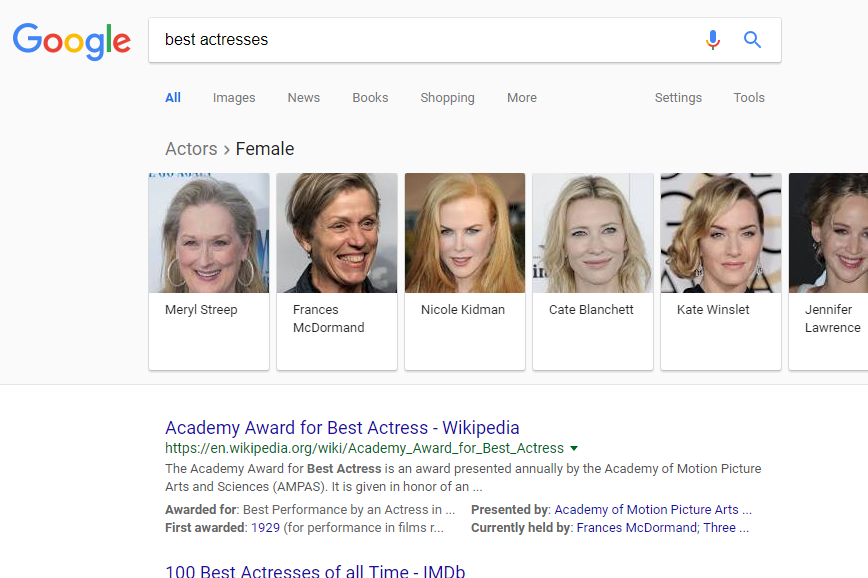Open search Tools options

click(749, 97)
